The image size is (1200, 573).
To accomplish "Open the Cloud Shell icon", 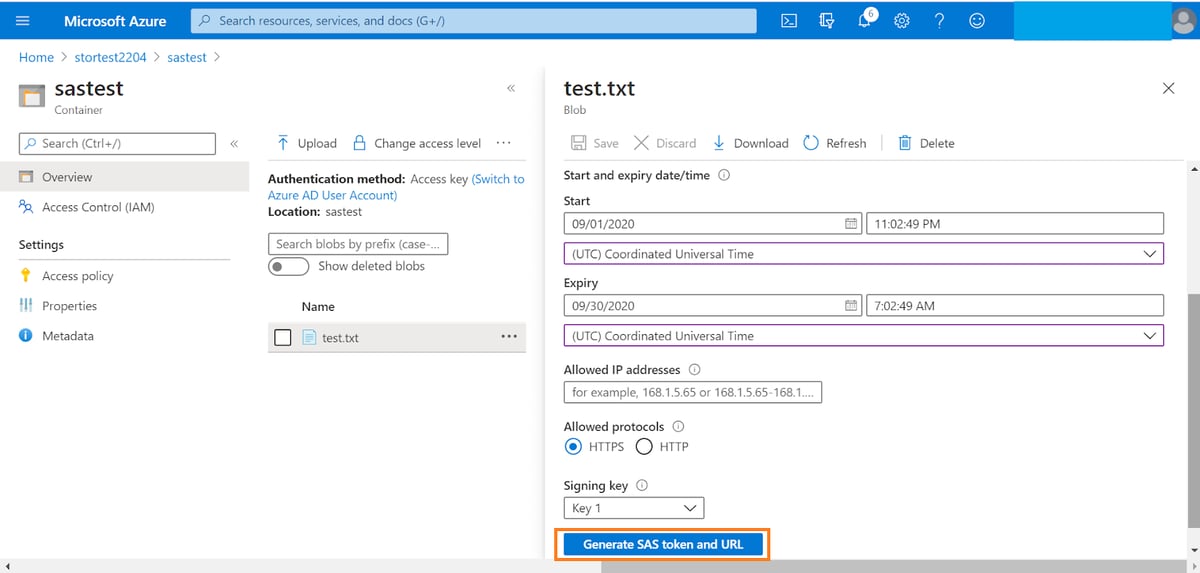I will click(789, 20).
